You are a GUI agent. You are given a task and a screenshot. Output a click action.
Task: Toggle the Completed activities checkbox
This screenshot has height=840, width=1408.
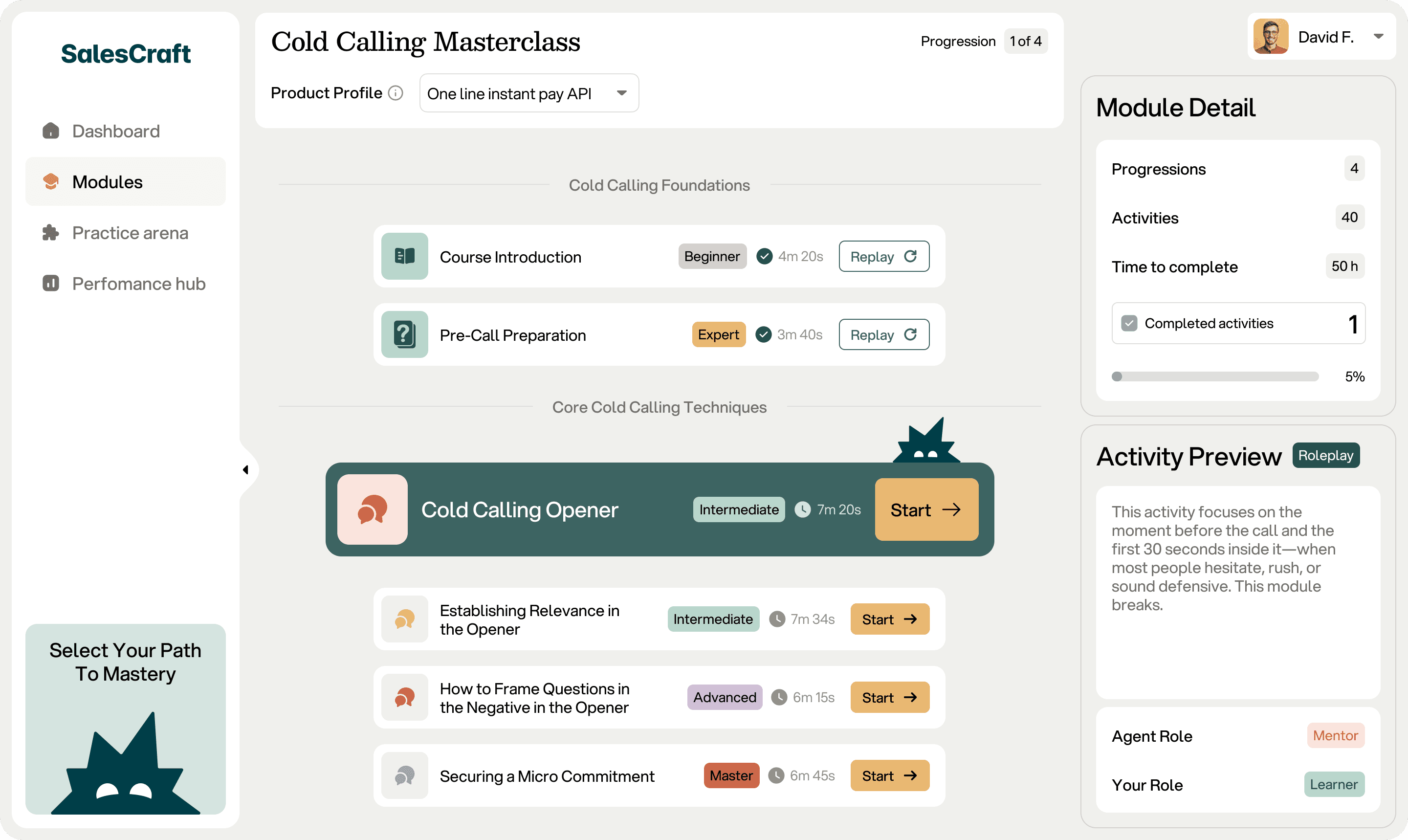coord(1129,323)
